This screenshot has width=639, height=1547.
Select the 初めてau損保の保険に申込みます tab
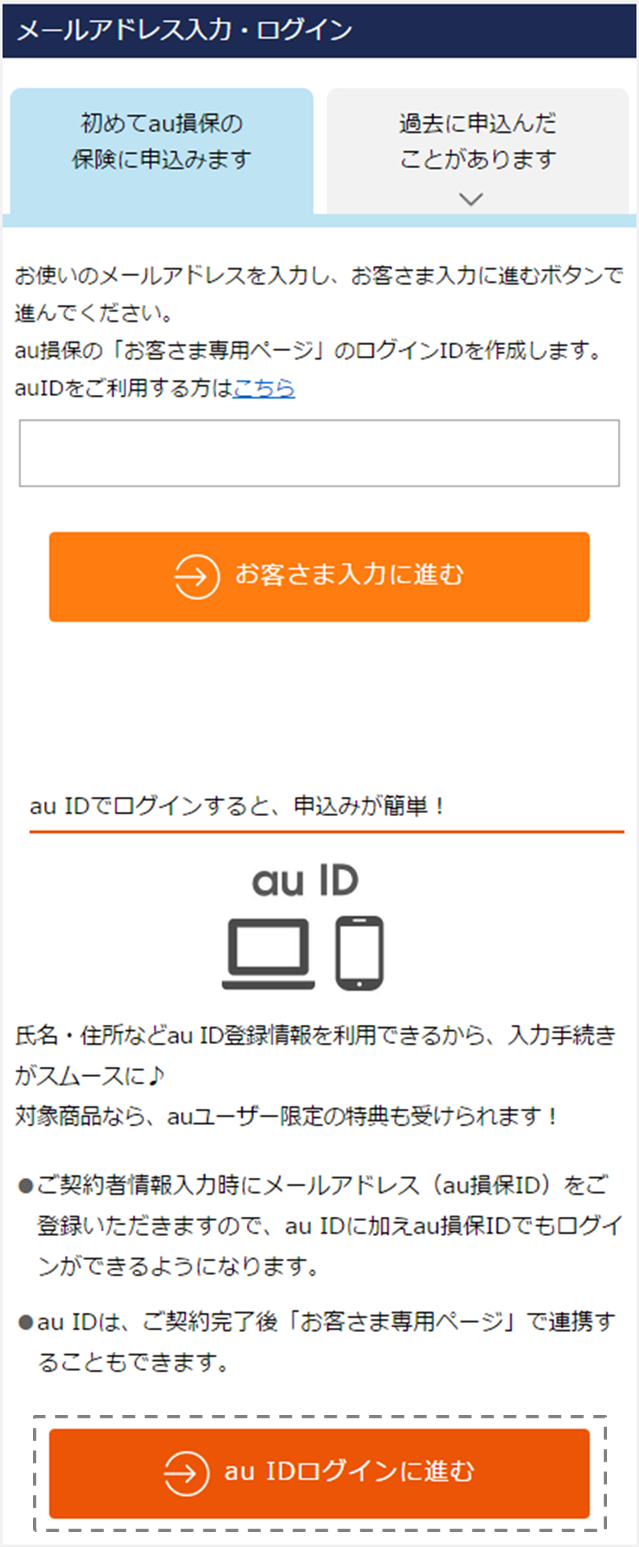(x=161, y=151)
